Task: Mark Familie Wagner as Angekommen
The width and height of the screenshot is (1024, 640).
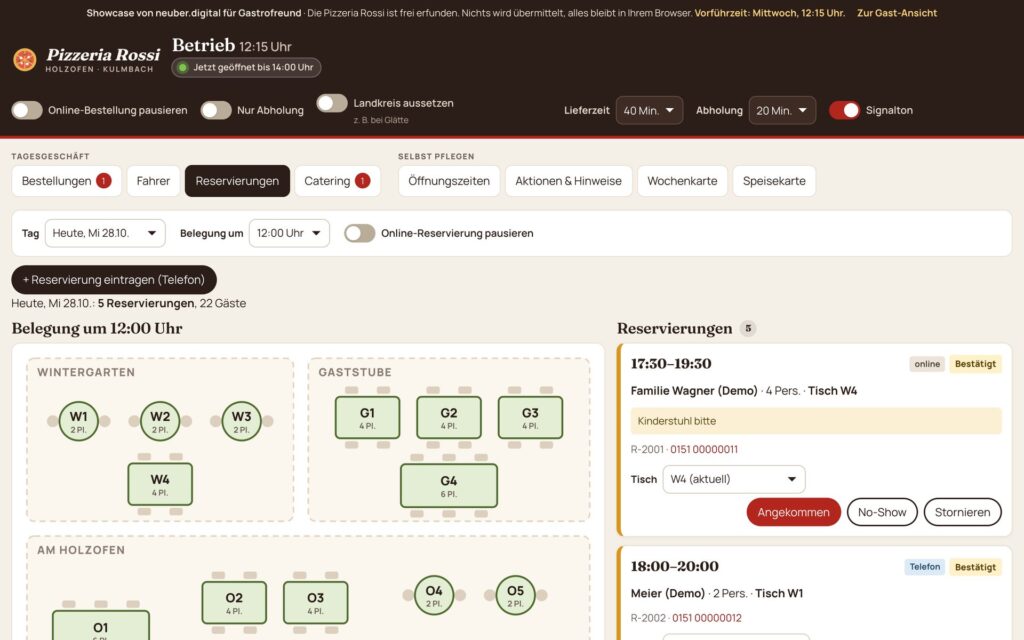Action: (793, 512)
